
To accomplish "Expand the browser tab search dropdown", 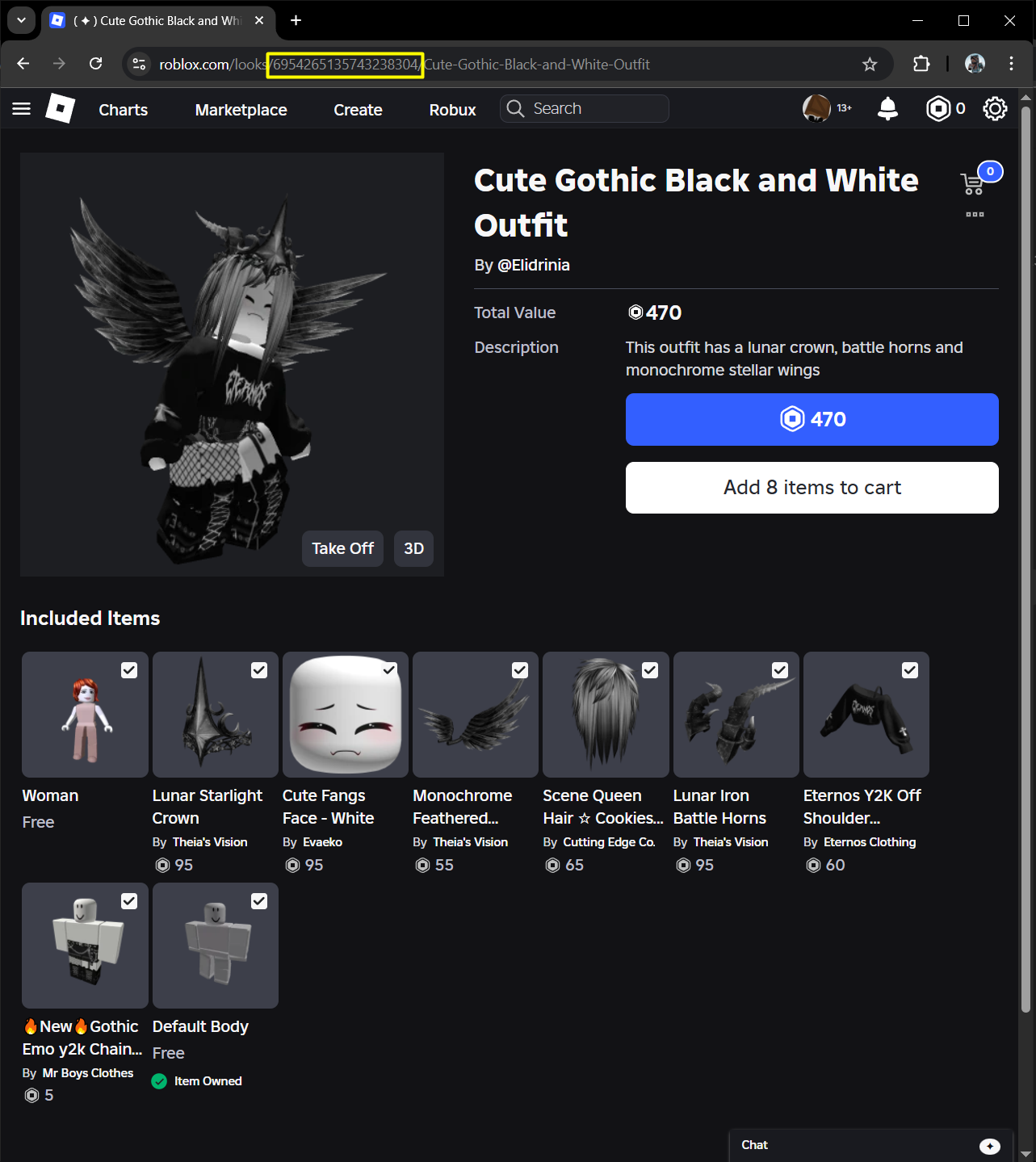I will 21,20.
